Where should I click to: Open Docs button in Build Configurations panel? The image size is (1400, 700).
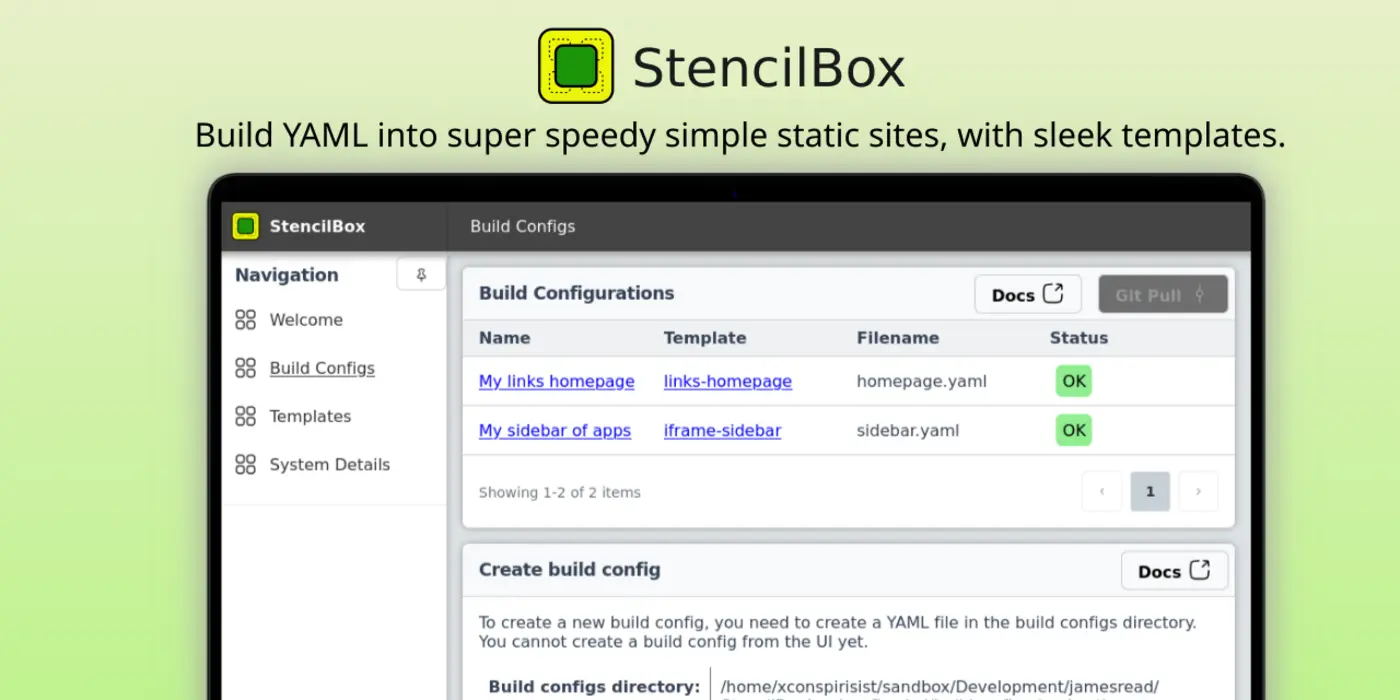pyautogui.click(x=1028, y=294)
